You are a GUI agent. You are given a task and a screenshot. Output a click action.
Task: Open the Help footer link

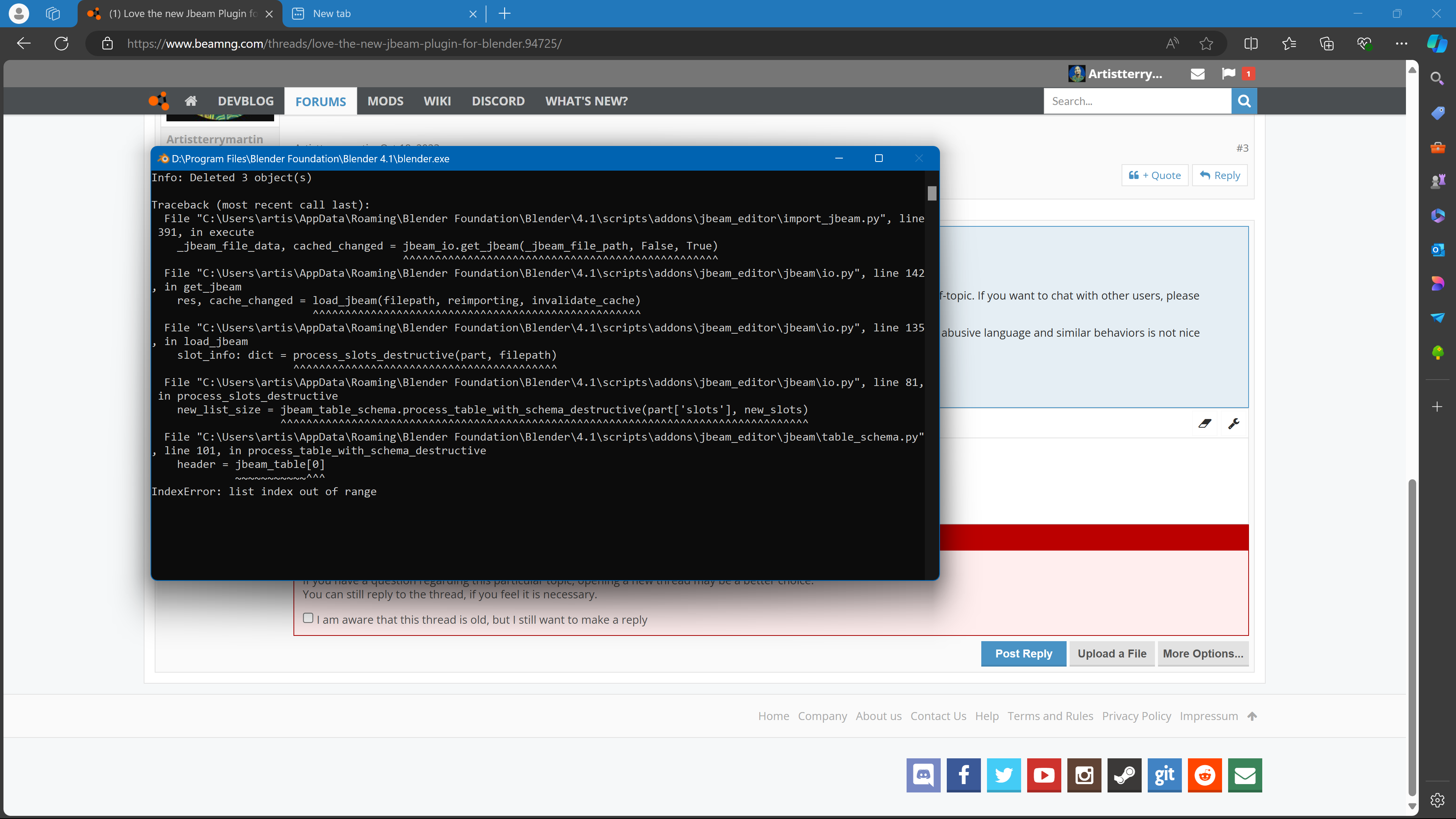(987, 716)
